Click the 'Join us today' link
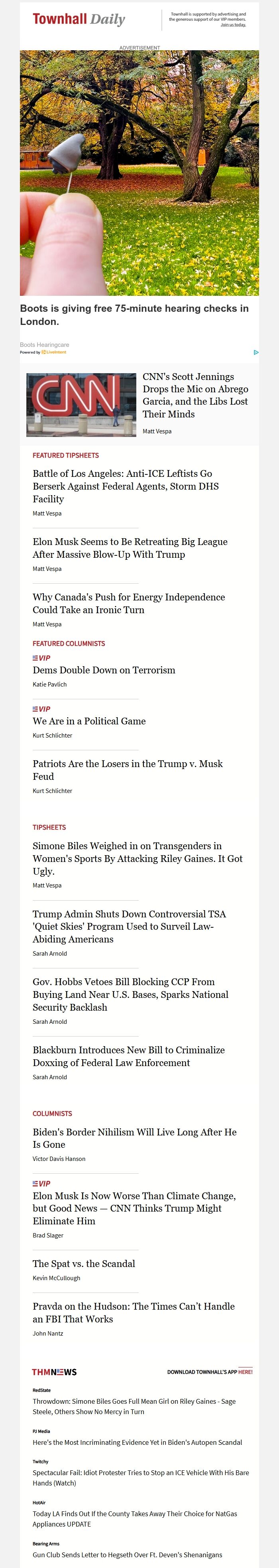 click(x=233, y=25)
